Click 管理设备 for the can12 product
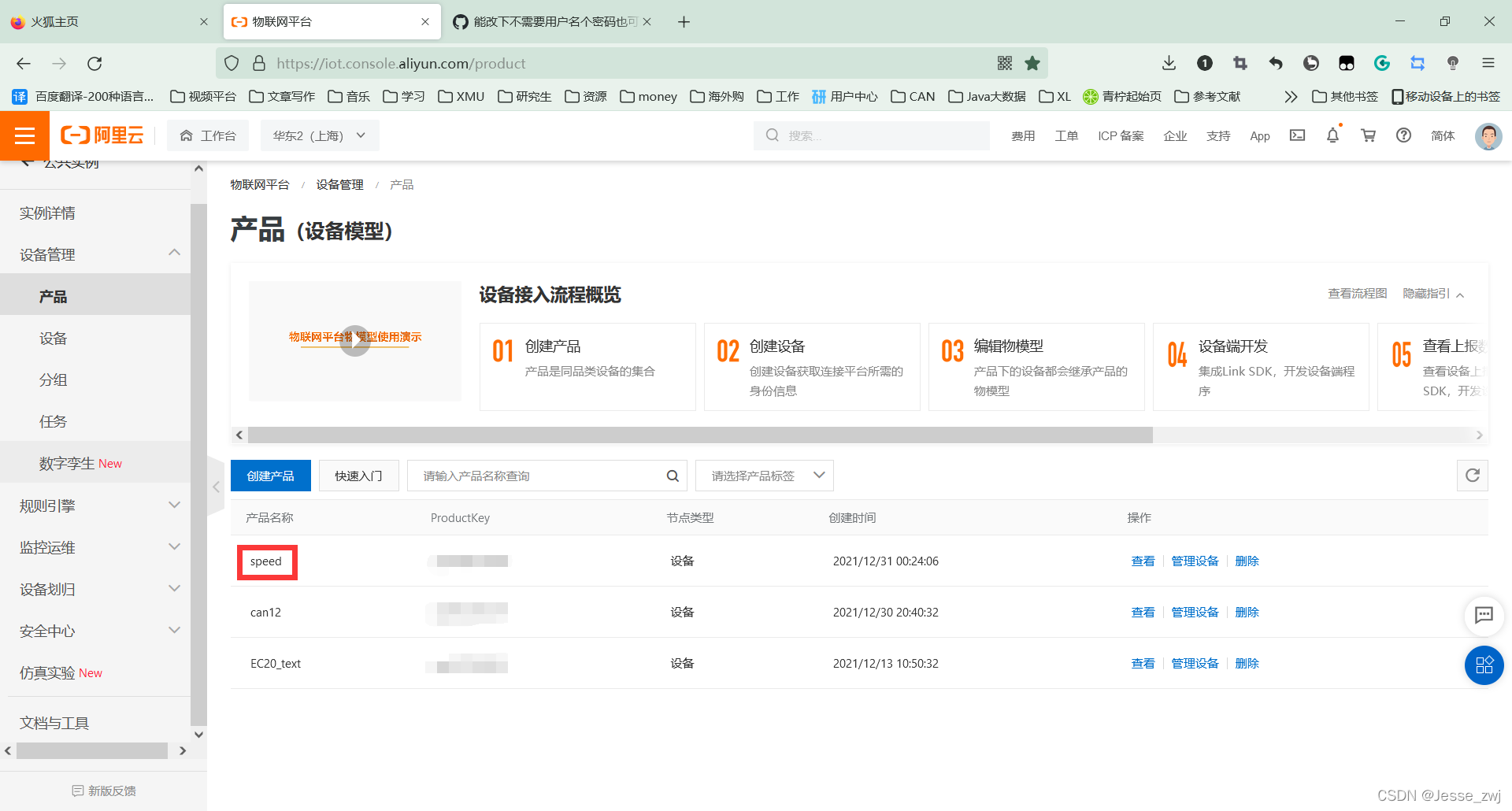Image resolution: width=1512 pixels, height=811 pixels. [x=1195, y=613]
